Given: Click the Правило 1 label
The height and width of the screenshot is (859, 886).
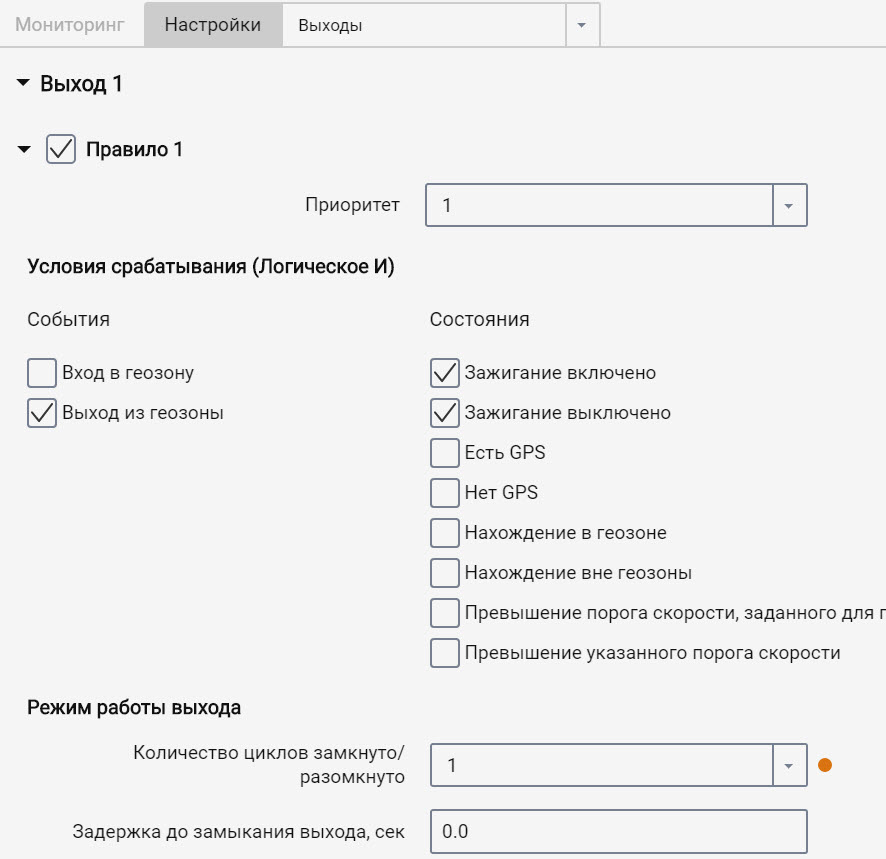Looking at the screenshot, I should [x=134, y=150].
